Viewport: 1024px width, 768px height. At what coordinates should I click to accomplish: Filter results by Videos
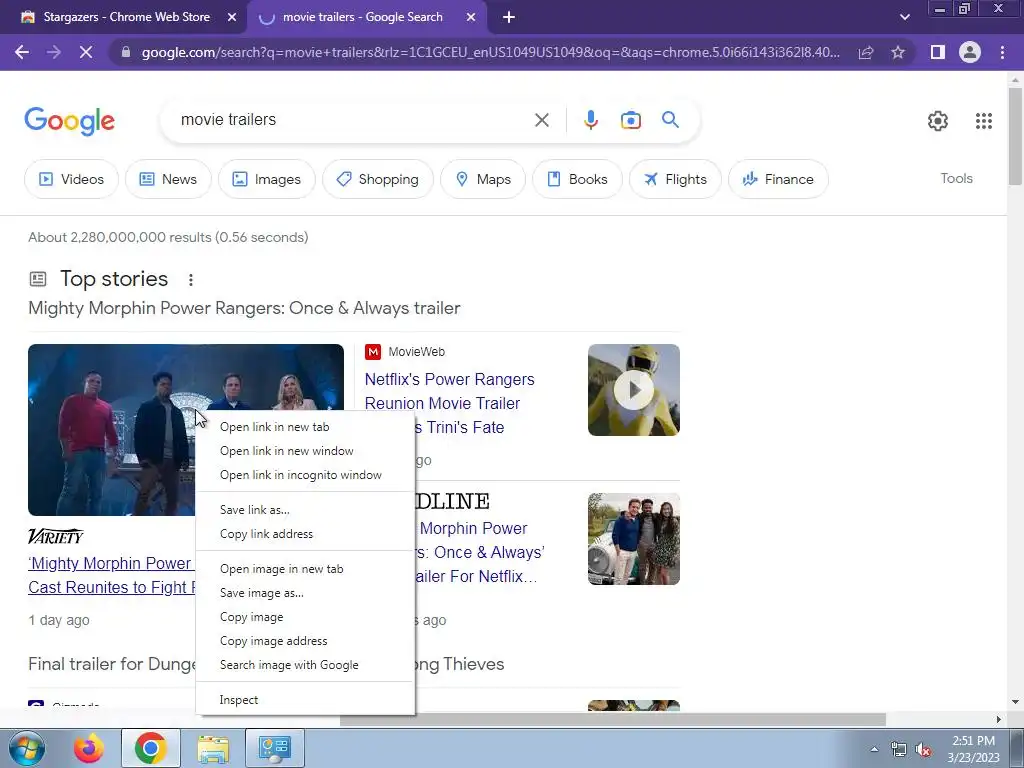(71, 179)
